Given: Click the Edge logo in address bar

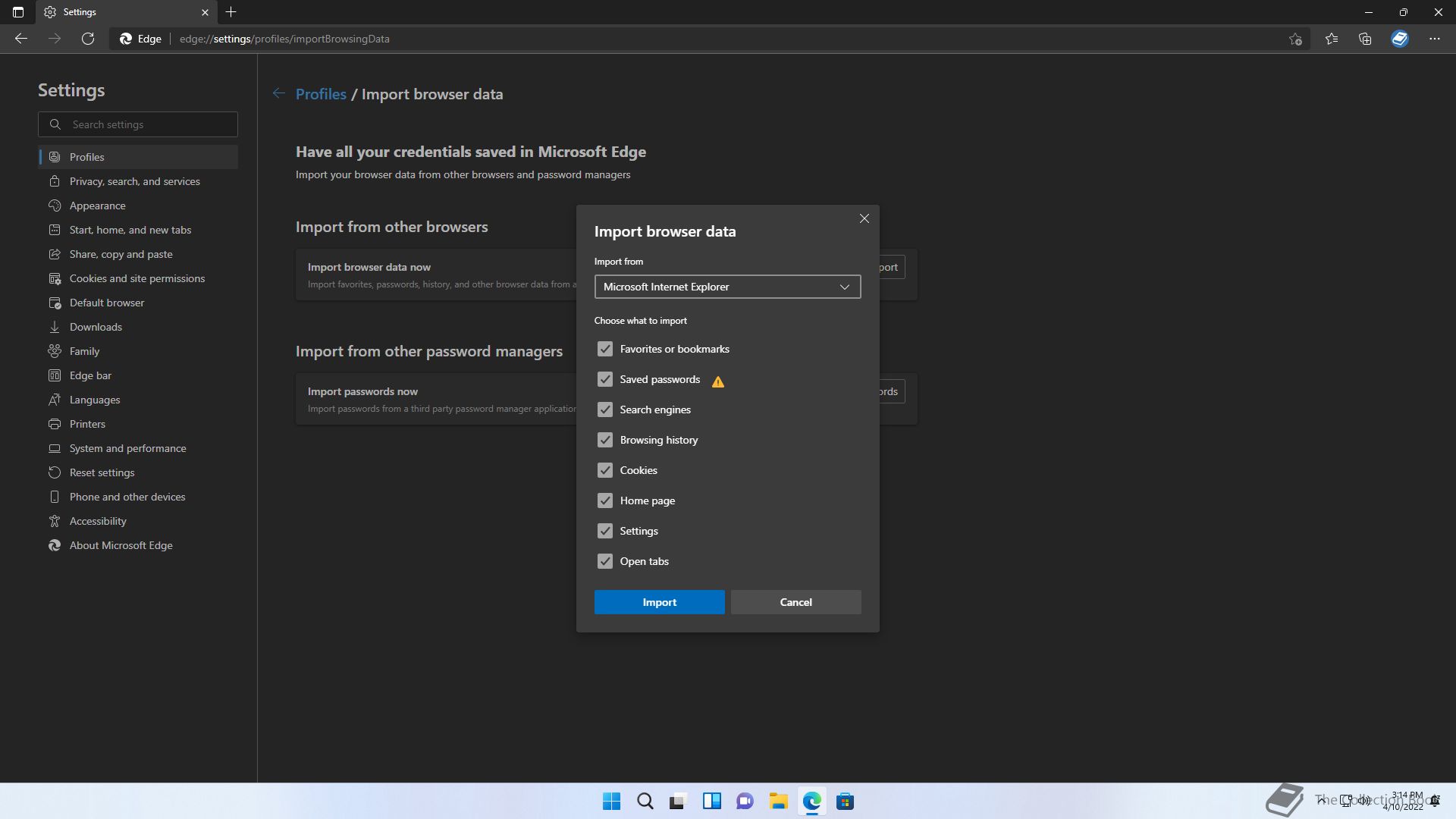Looking at the screenshot, I should tap(126, 39).
